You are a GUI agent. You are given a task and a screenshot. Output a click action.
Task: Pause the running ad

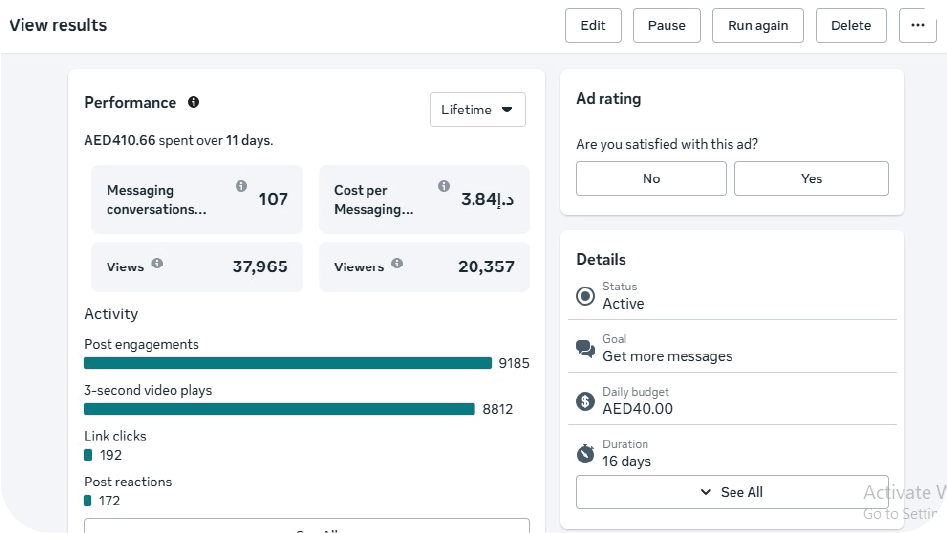pos(666,26)
